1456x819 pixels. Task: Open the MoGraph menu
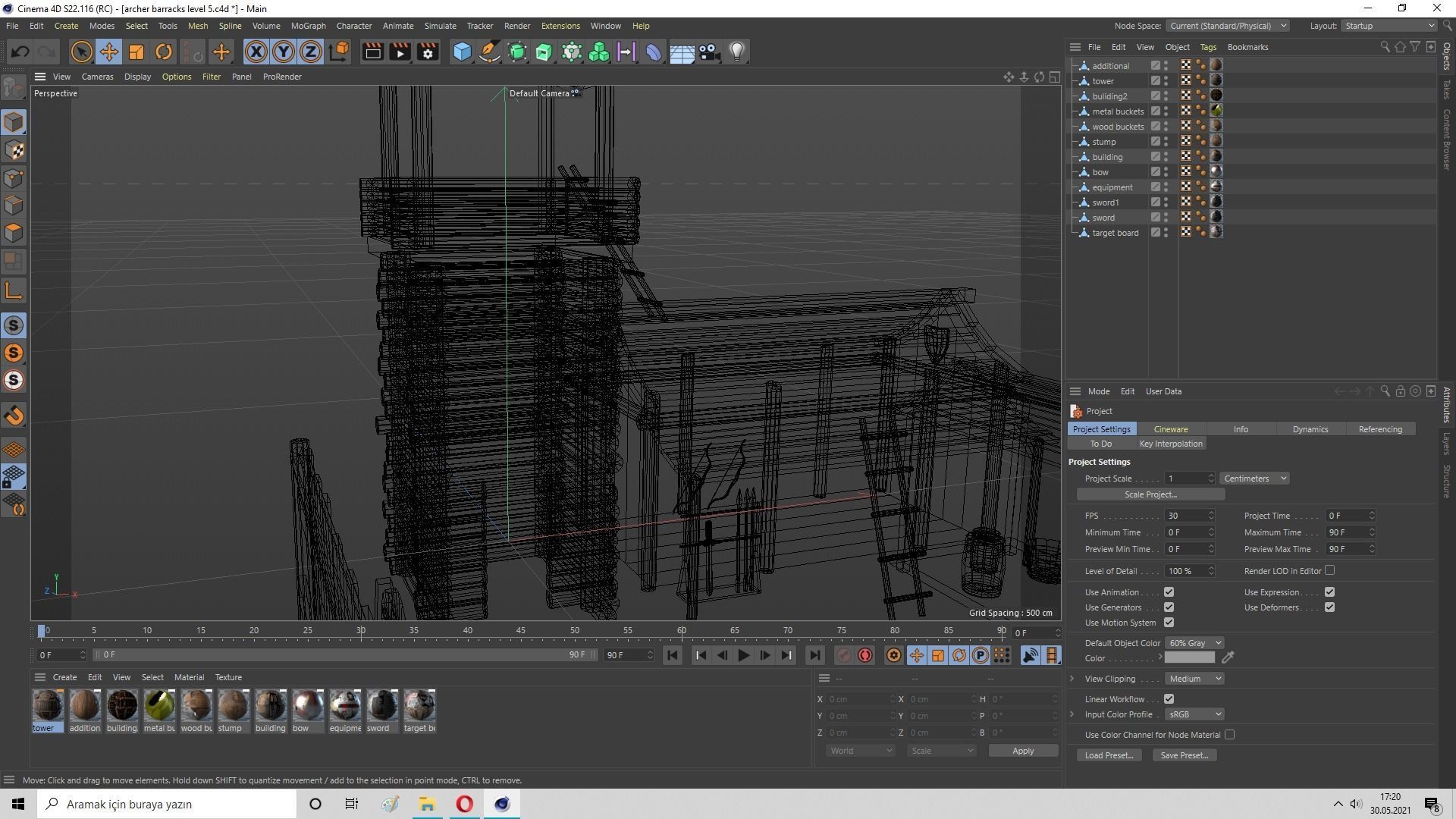pyautogui.click(x=308, y=26)
